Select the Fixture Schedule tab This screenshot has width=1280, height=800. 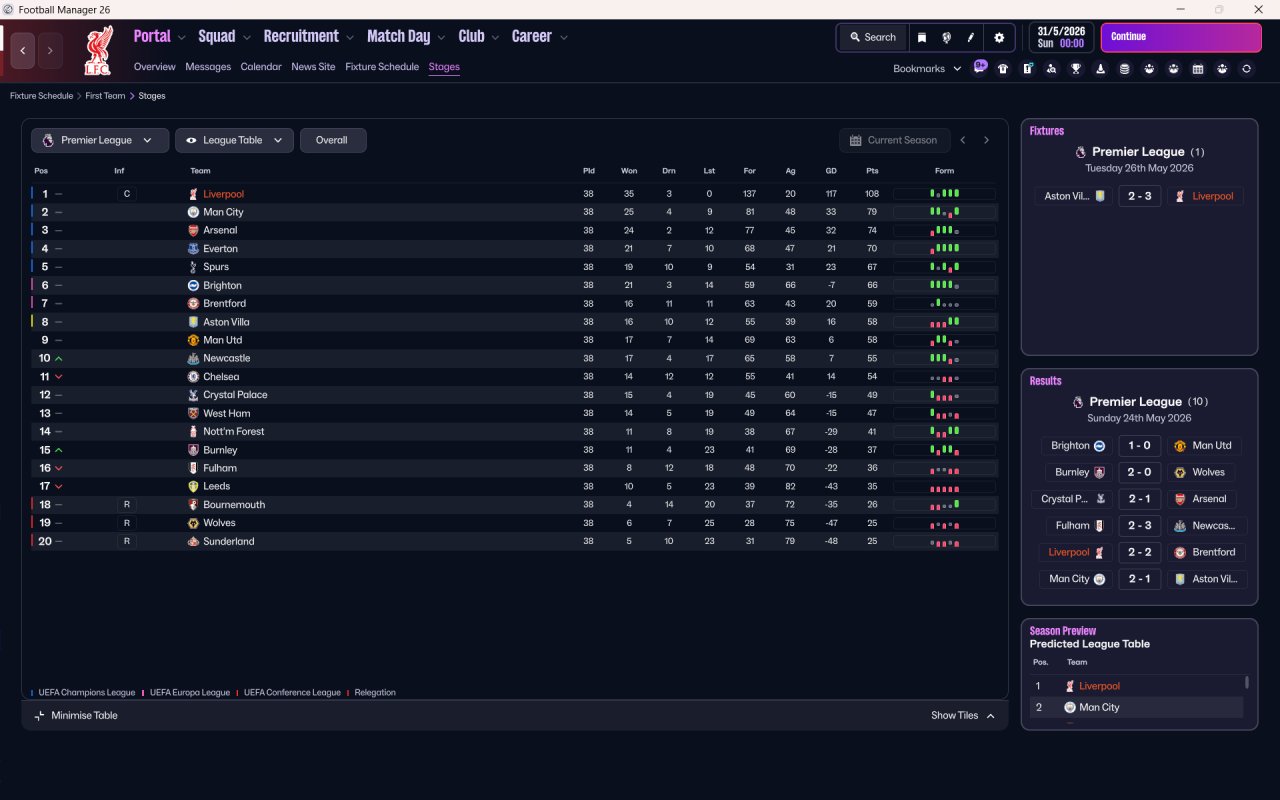[x=382, y=67]
